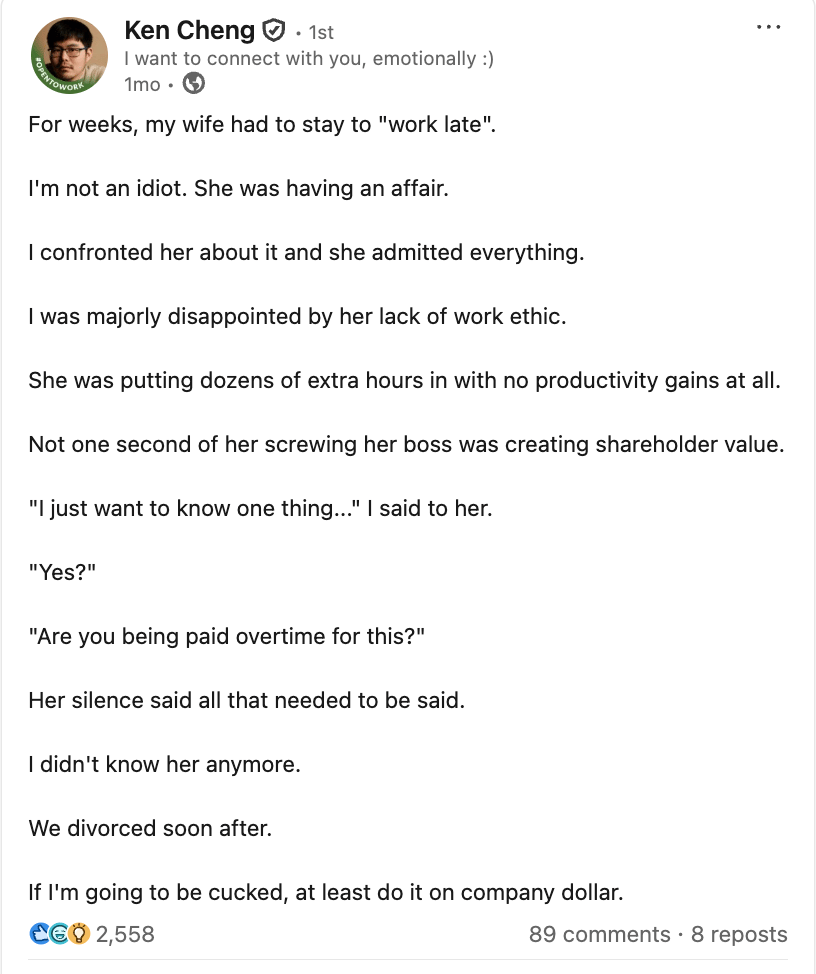
Task: Click the "lack of work ethic" line
Action: pos(297,317)
